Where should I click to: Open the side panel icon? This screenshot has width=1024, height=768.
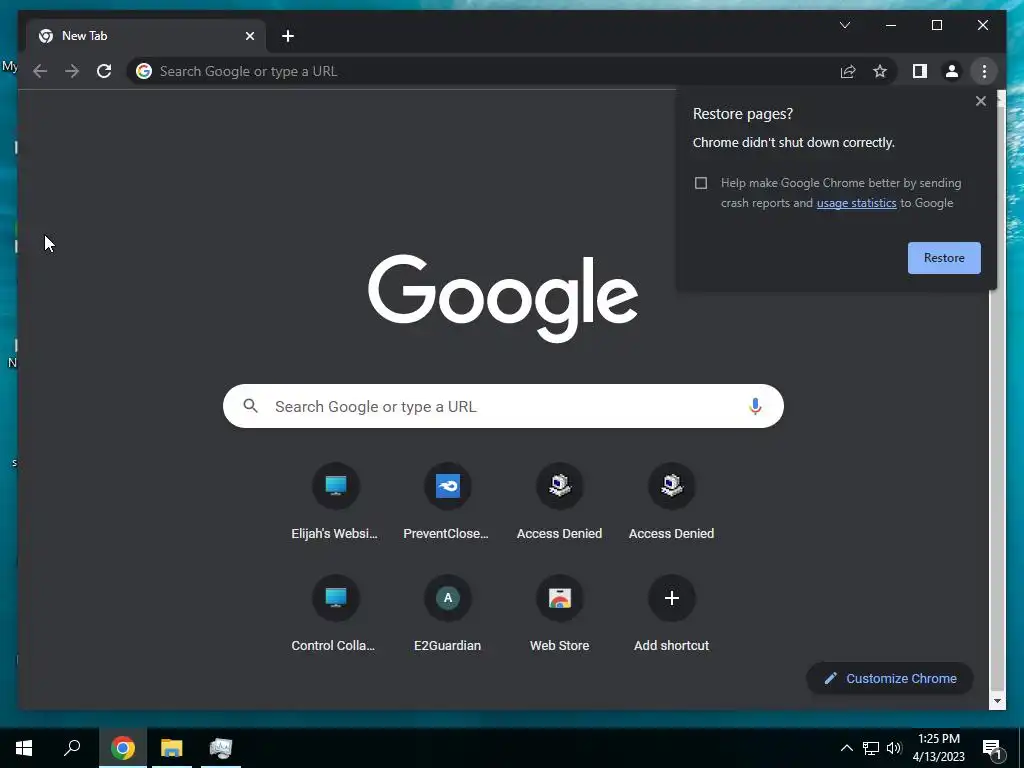[920, 71]
